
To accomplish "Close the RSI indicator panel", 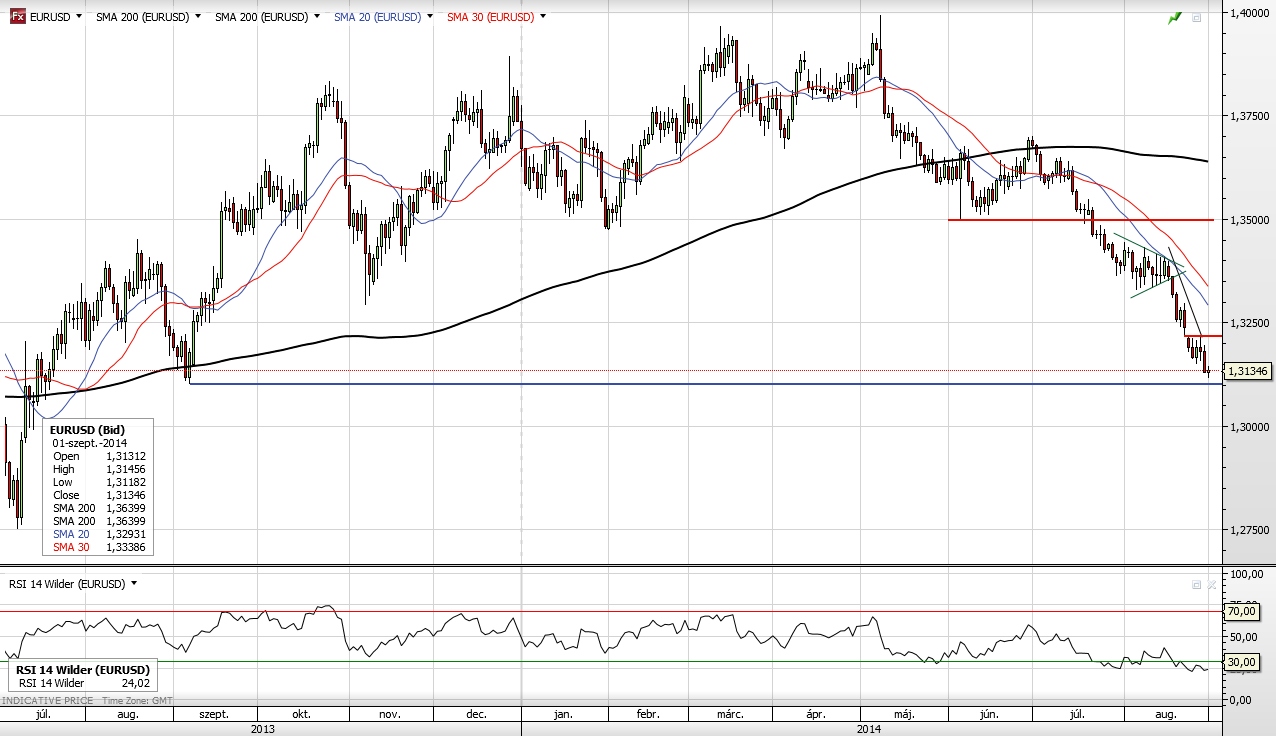I will pyautogui.click(x=1212, y=584).
